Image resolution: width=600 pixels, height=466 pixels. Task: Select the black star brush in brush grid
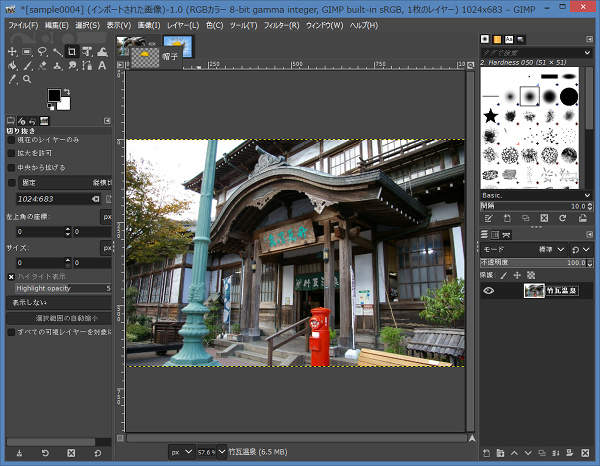click(x=491, y=118)
